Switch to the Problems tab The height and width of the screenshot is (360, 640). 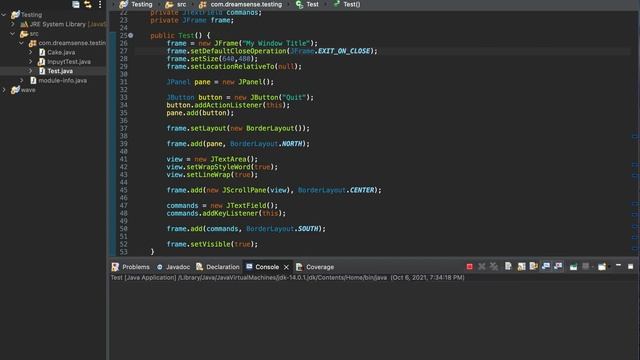pyautogui.click(x=131, y=267)
